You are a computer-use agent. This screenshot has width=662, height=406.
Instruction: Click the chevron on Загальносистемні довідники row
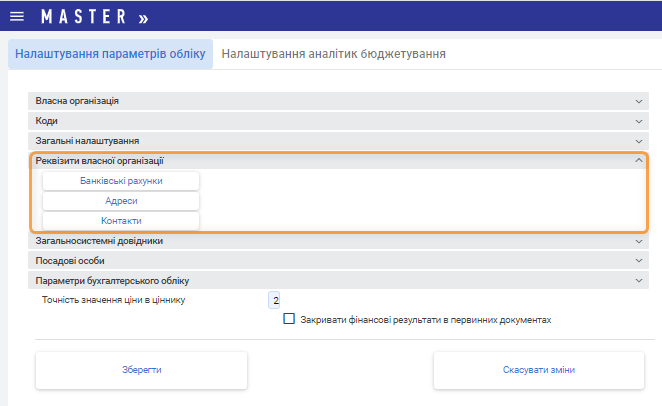point(639,241)
